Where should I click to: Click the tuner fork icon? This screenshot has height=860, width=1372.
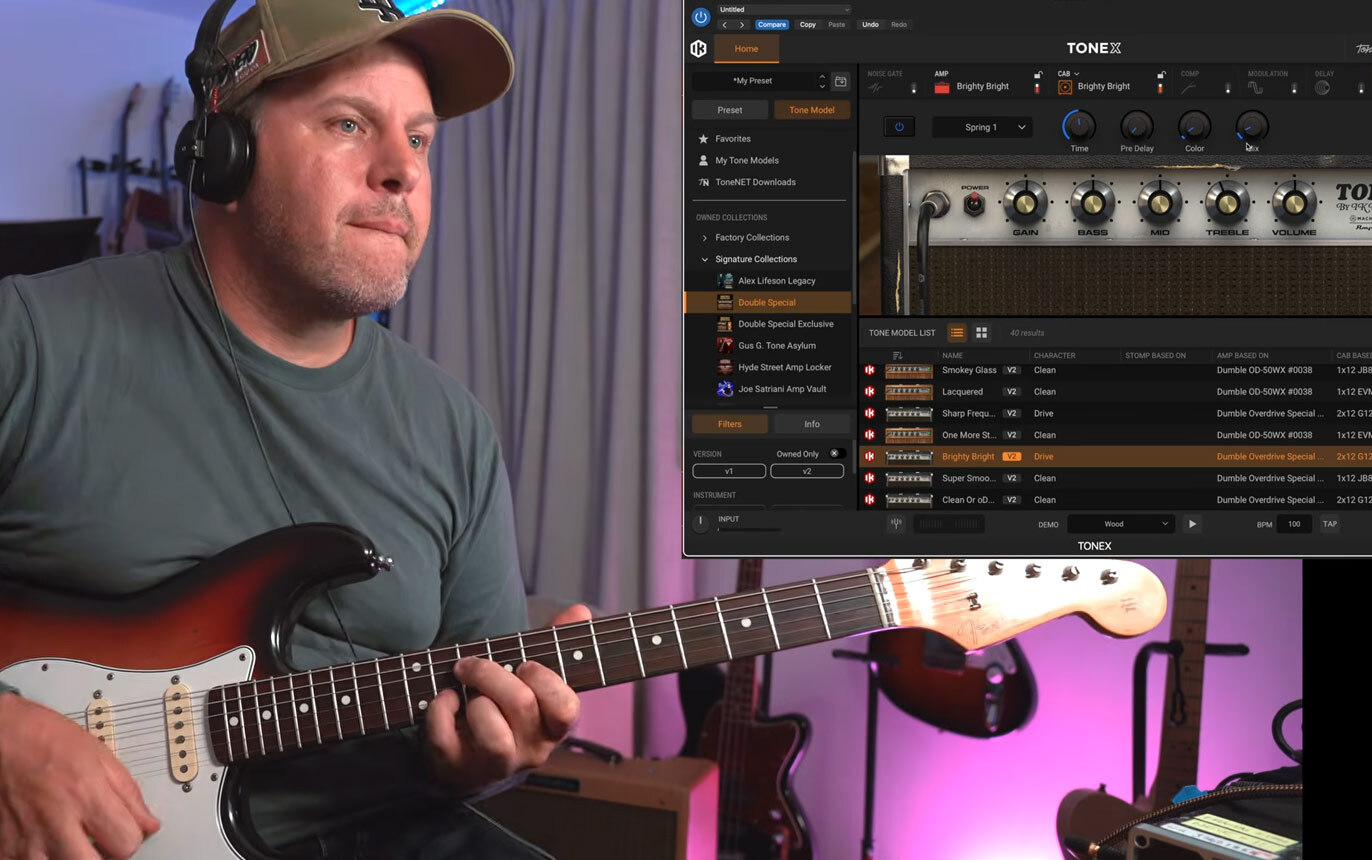click(896, 524)
